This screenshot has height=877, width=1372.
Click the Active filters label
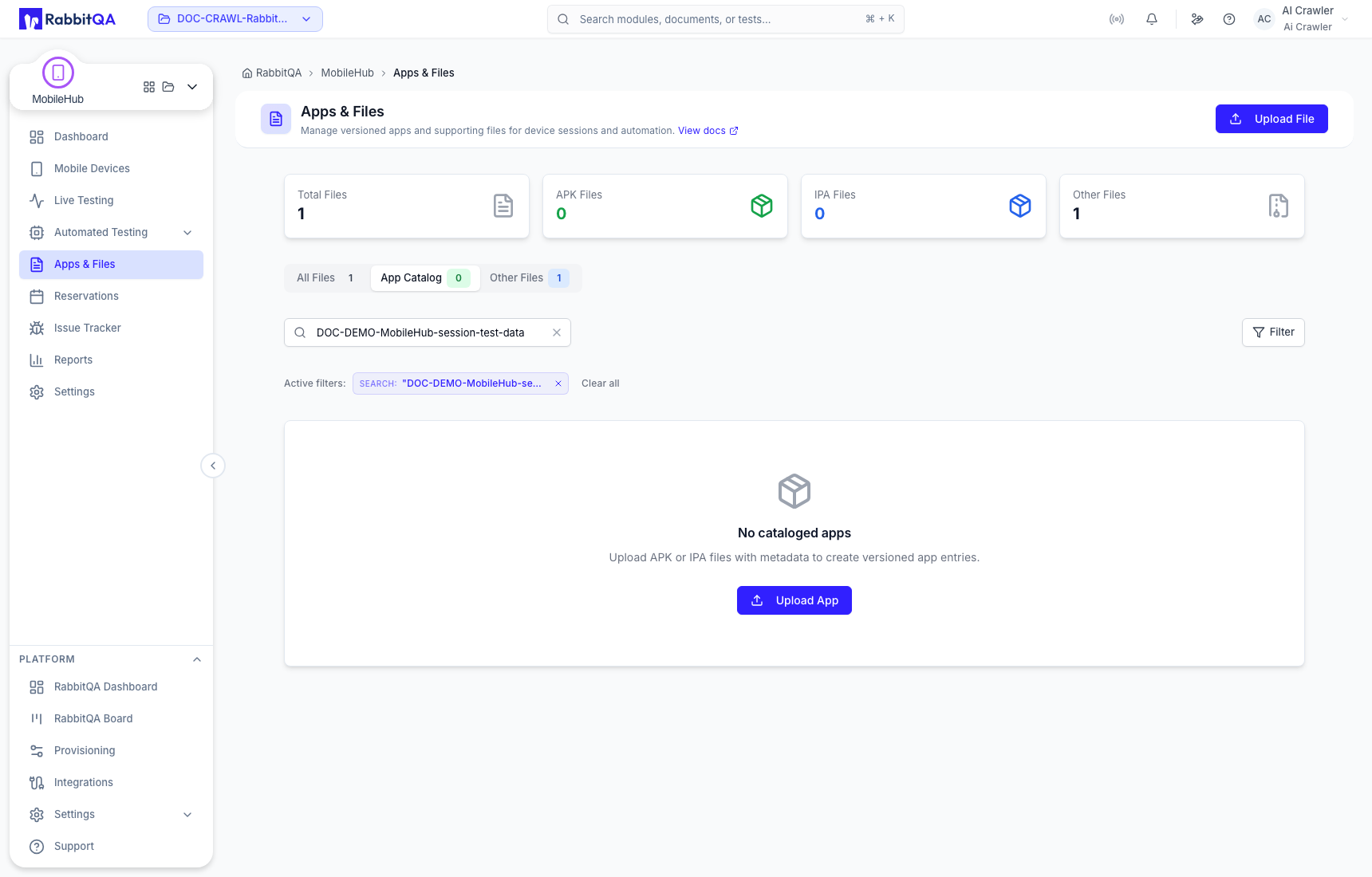315,383
